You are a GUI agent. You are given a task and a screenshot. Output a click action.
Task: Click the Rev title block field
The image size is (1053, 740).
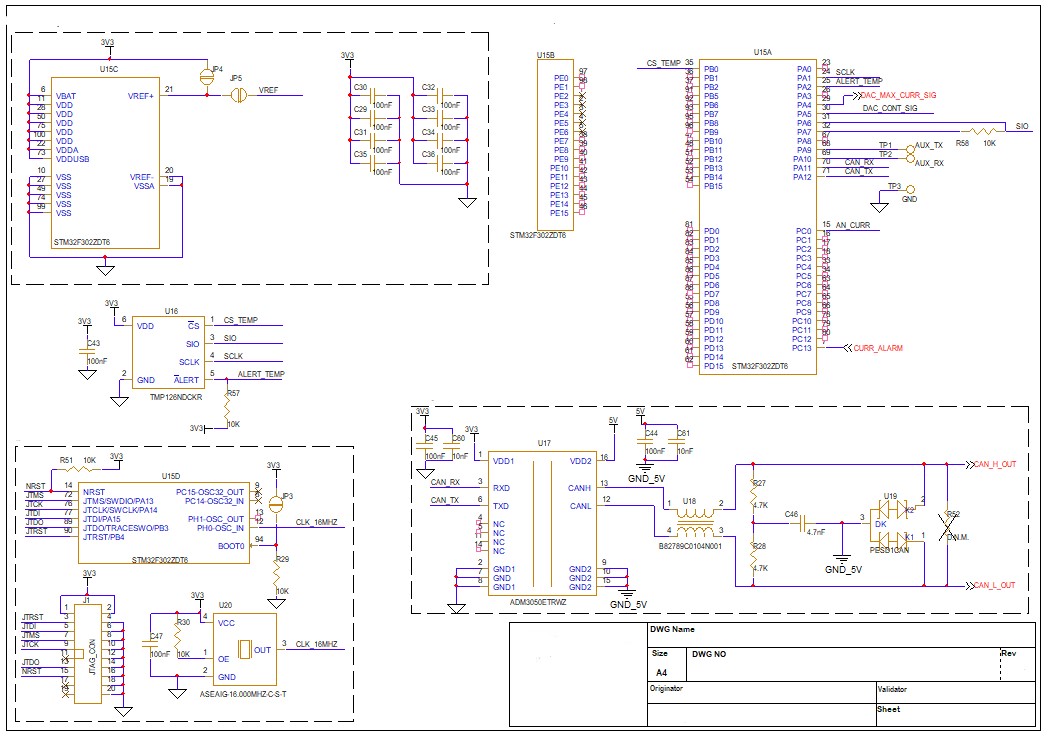1009,653
